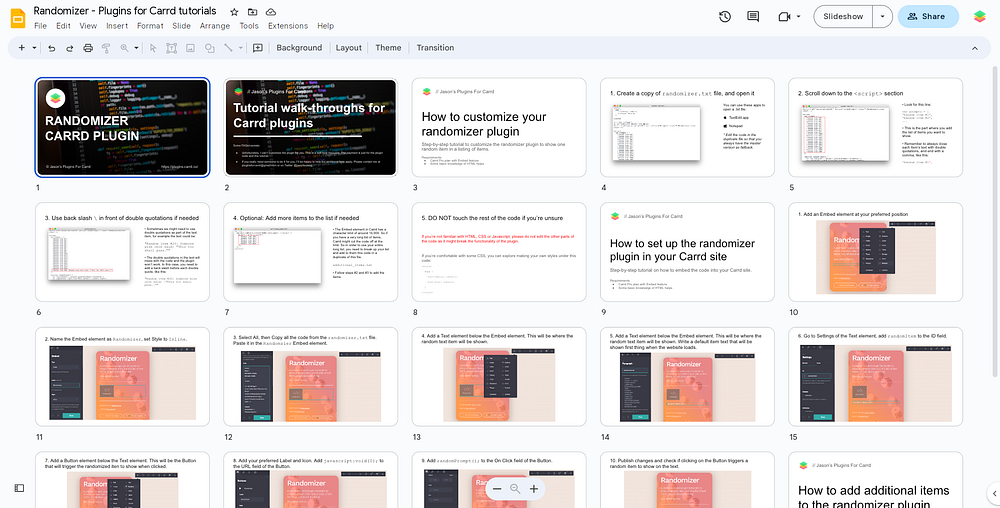Select slide 9 How to set up thumbnail

[x=687, y=252]
